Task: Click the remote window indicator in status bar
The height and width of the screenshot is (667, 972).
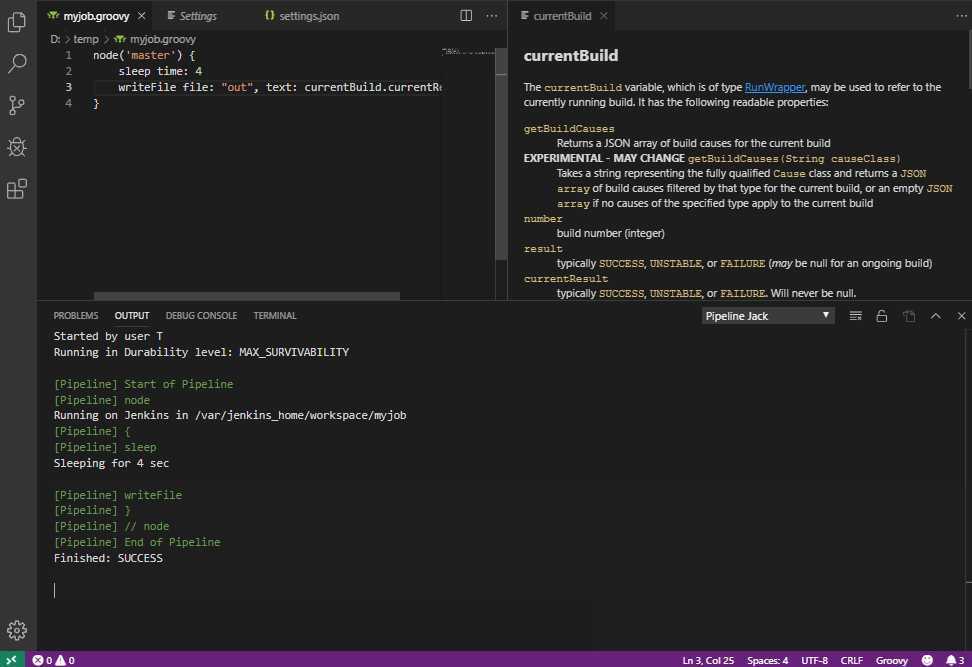Action: tap(11, 660)
